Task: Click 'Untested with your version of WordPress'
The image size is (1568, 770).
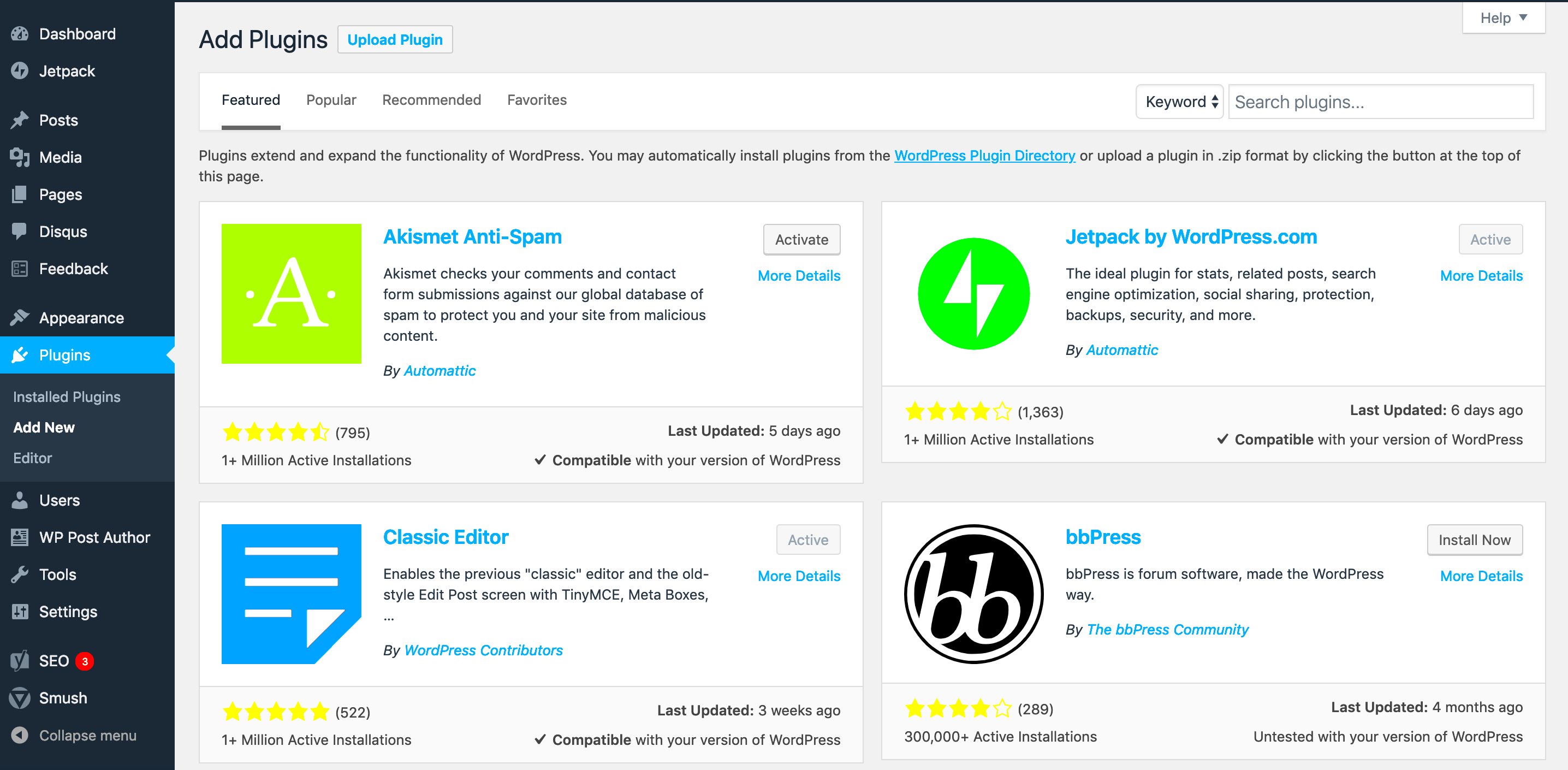Action: coord(1388,737)
